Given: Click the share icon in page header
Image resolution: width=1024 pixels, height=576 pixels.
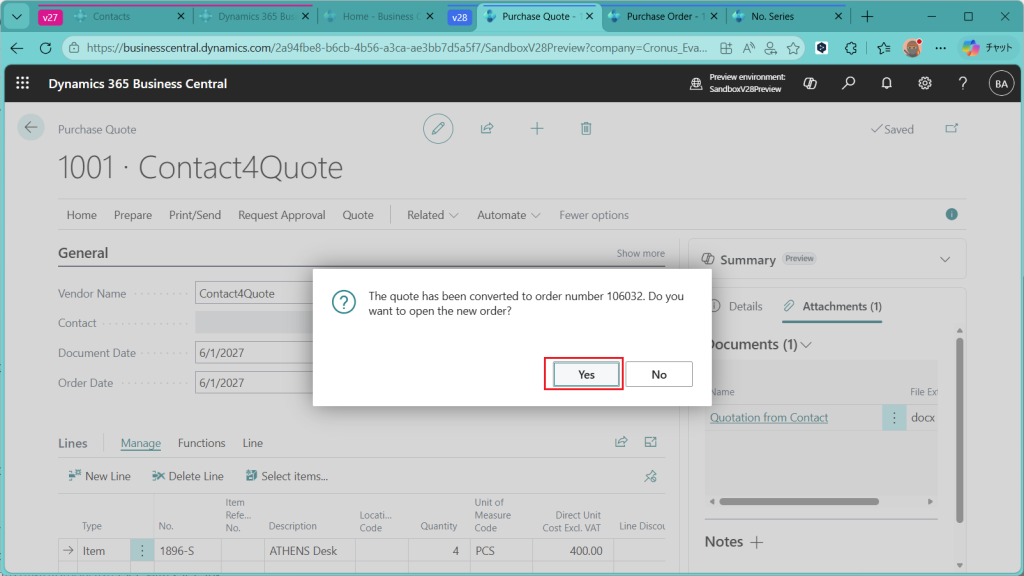Looking at the screenshot, I should 487,128.
